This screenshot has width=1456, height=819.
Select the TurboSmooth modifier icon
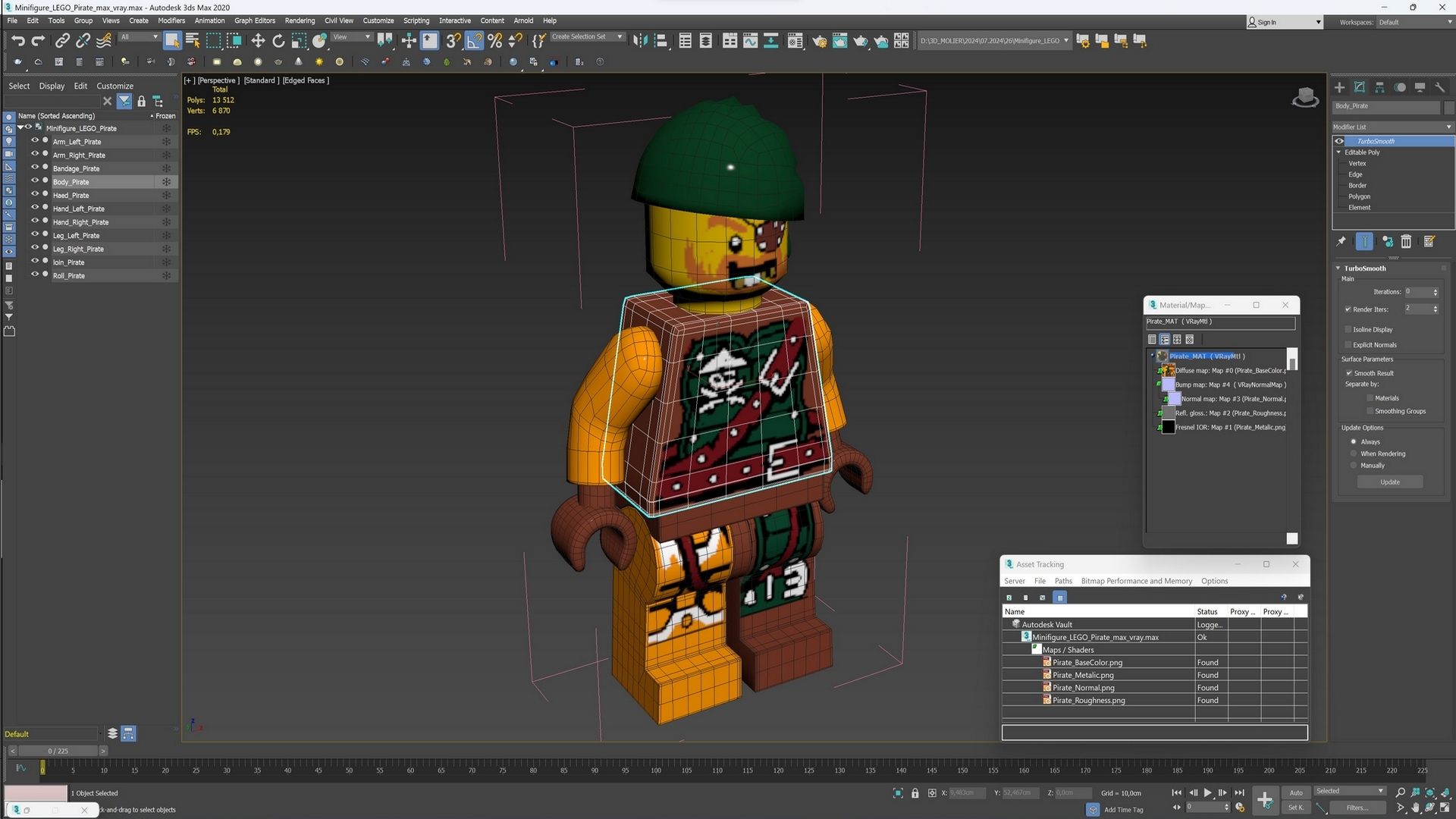(1340, 141)
